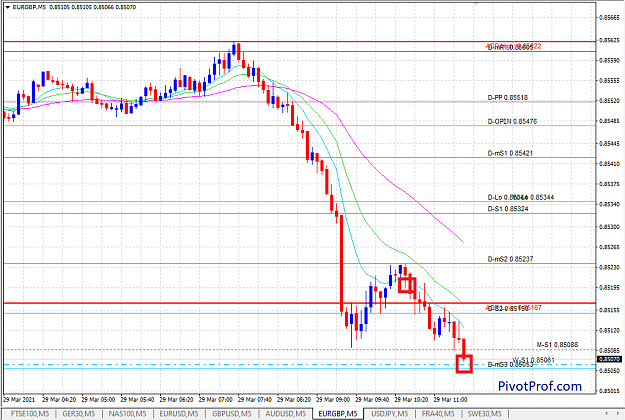Switch to the FTSE100,M5 chart tab
The image size is (625, 420).
point(29,414)
